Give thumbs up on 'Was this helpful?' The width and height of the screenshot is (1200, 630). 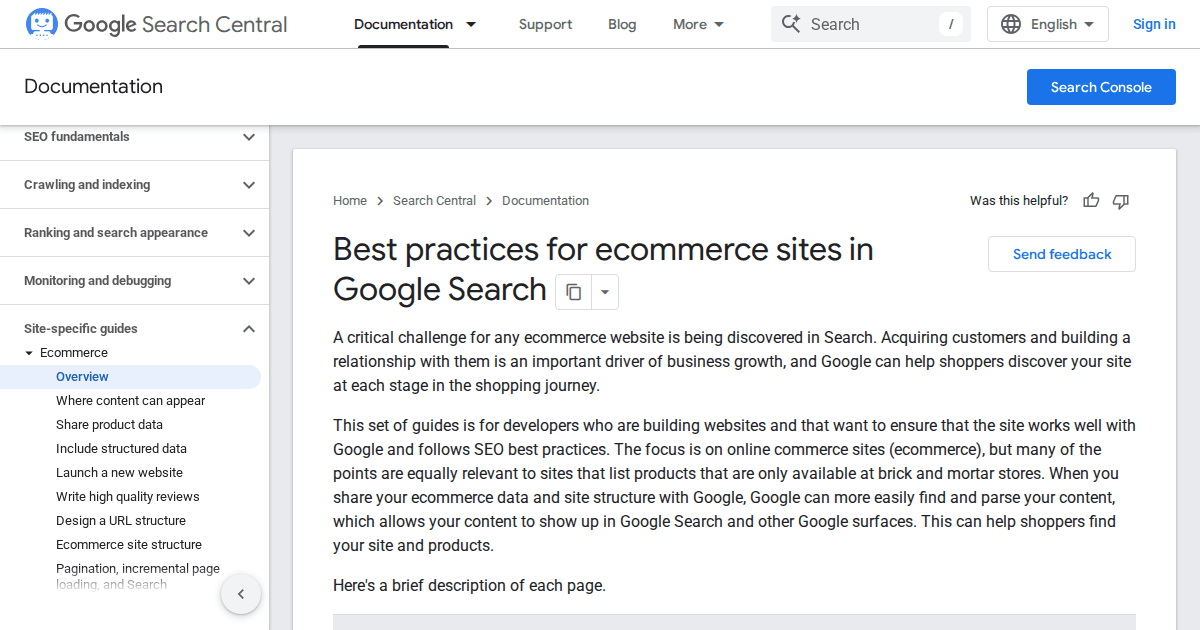pos(1090,200)
